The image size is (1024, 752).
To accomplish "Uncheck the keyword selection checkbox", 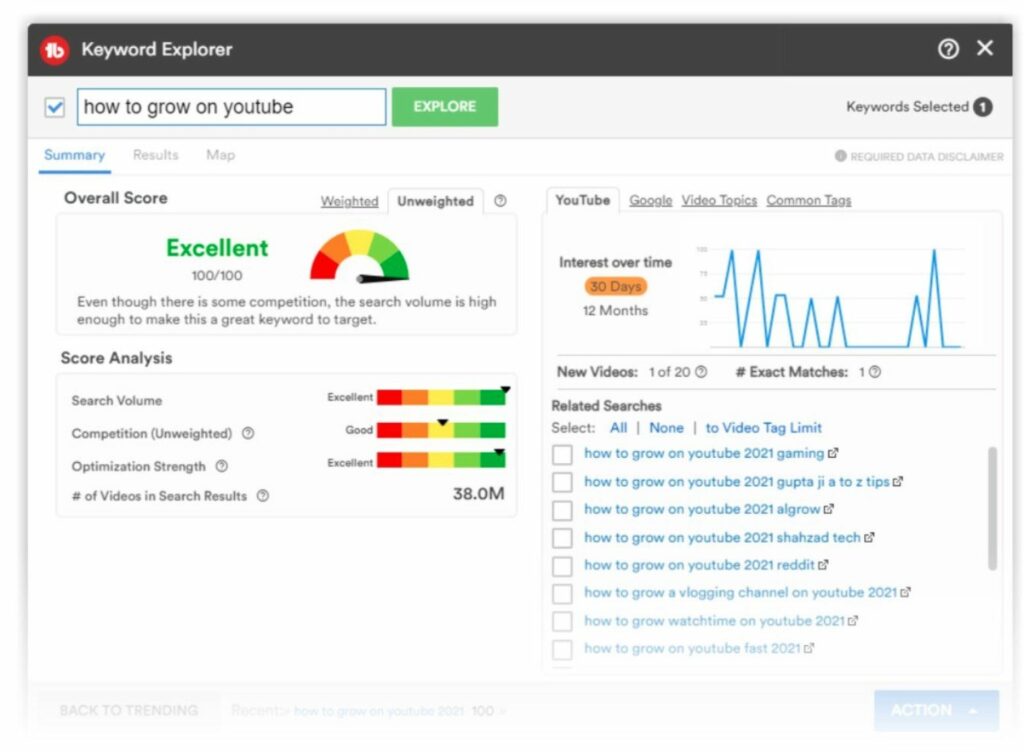I will tap(55, 107).
